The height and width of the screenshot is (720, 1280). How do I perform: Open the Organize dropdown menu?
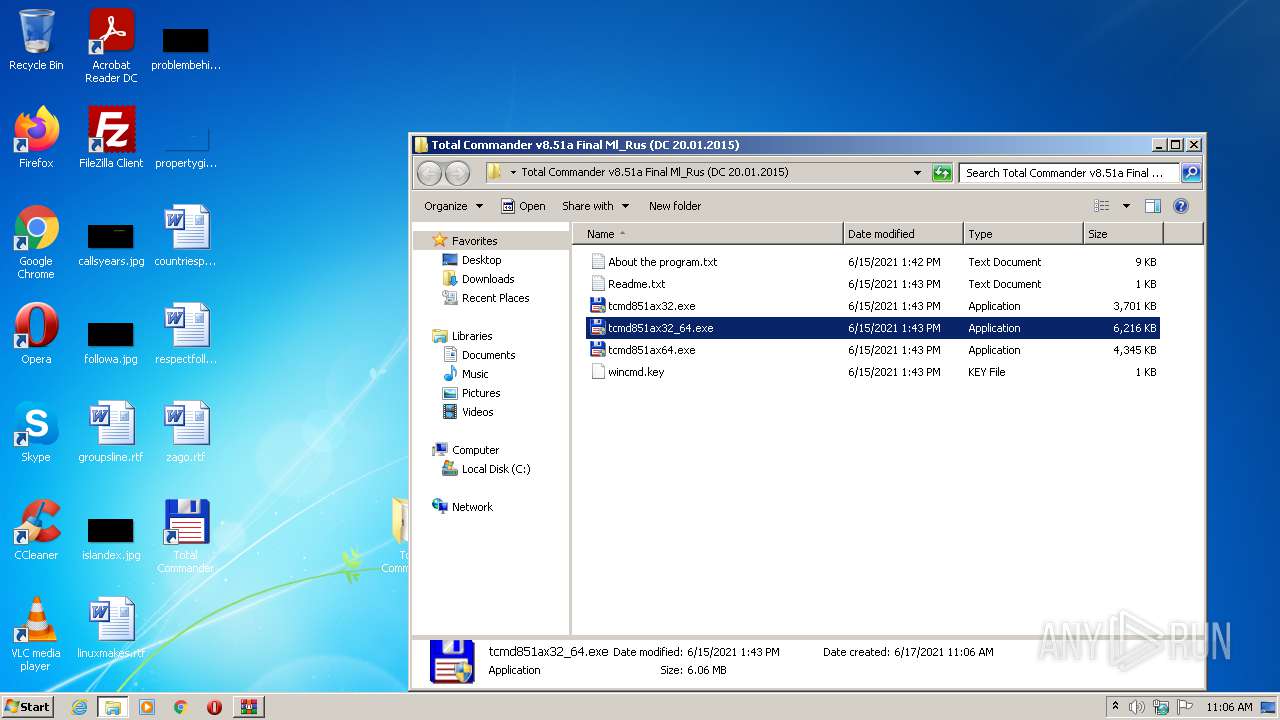click(x=453, y=206)
